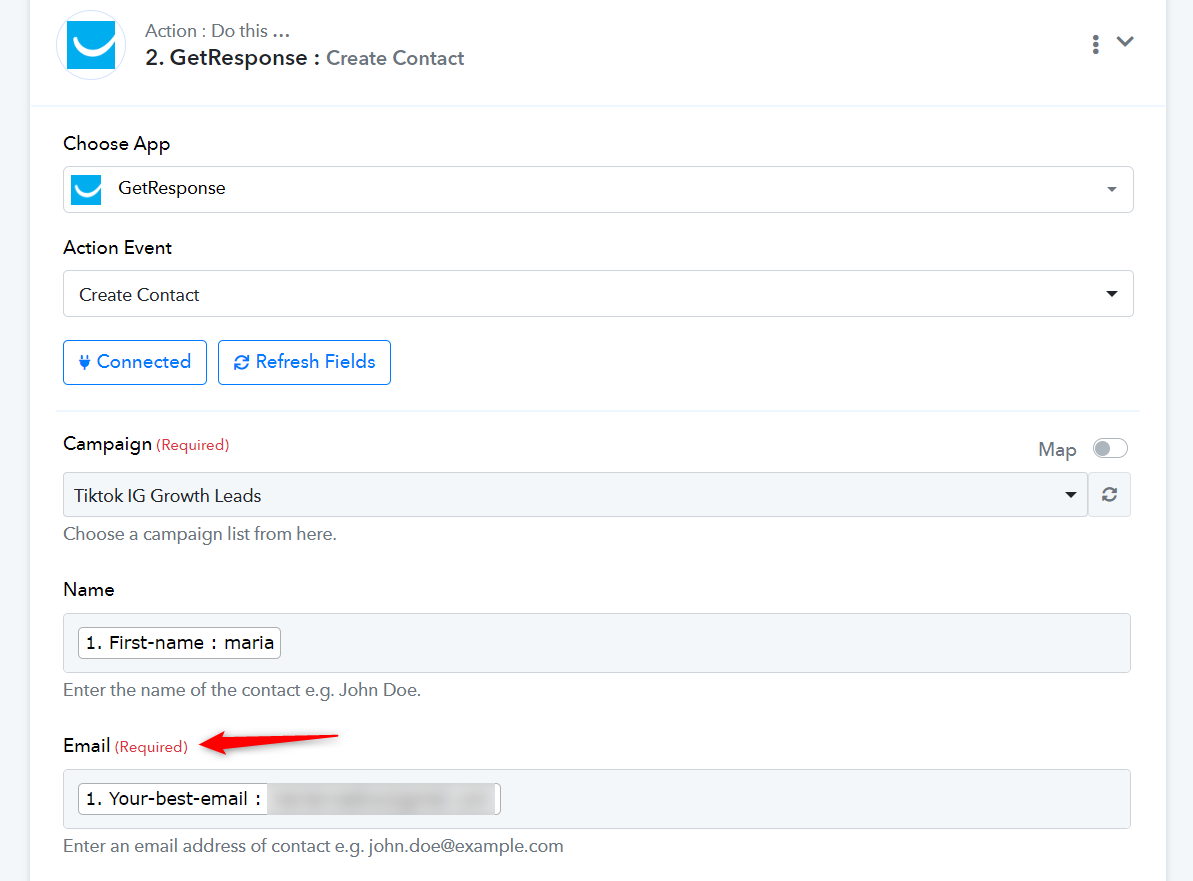Click the refresh icon on Refresh Fields

[241, 363]
